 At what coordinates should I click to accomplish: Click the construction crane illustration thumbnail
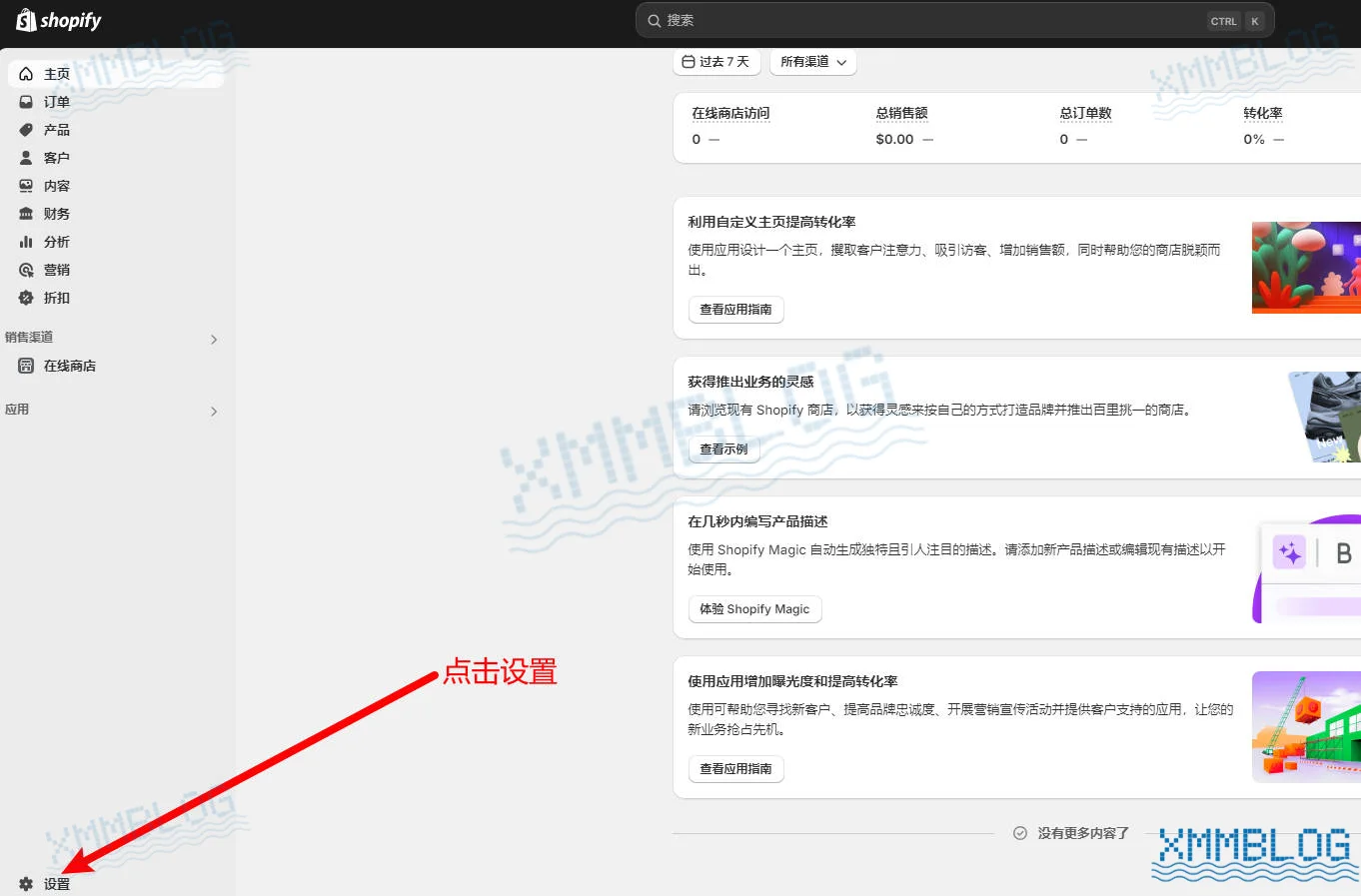tap(1306, 726)
